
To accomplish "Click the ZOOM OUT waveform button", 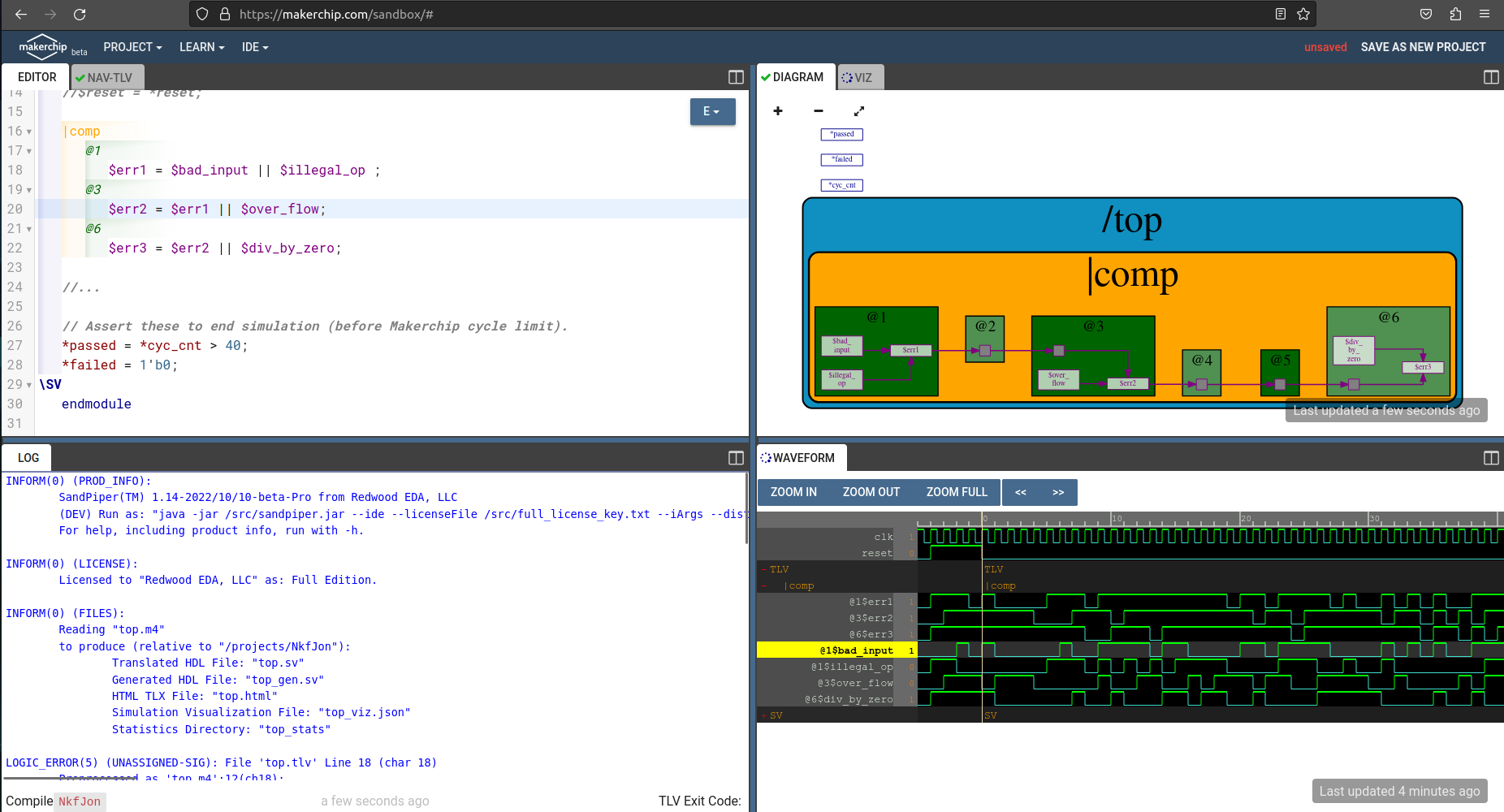I will click(x=871, y=492).
